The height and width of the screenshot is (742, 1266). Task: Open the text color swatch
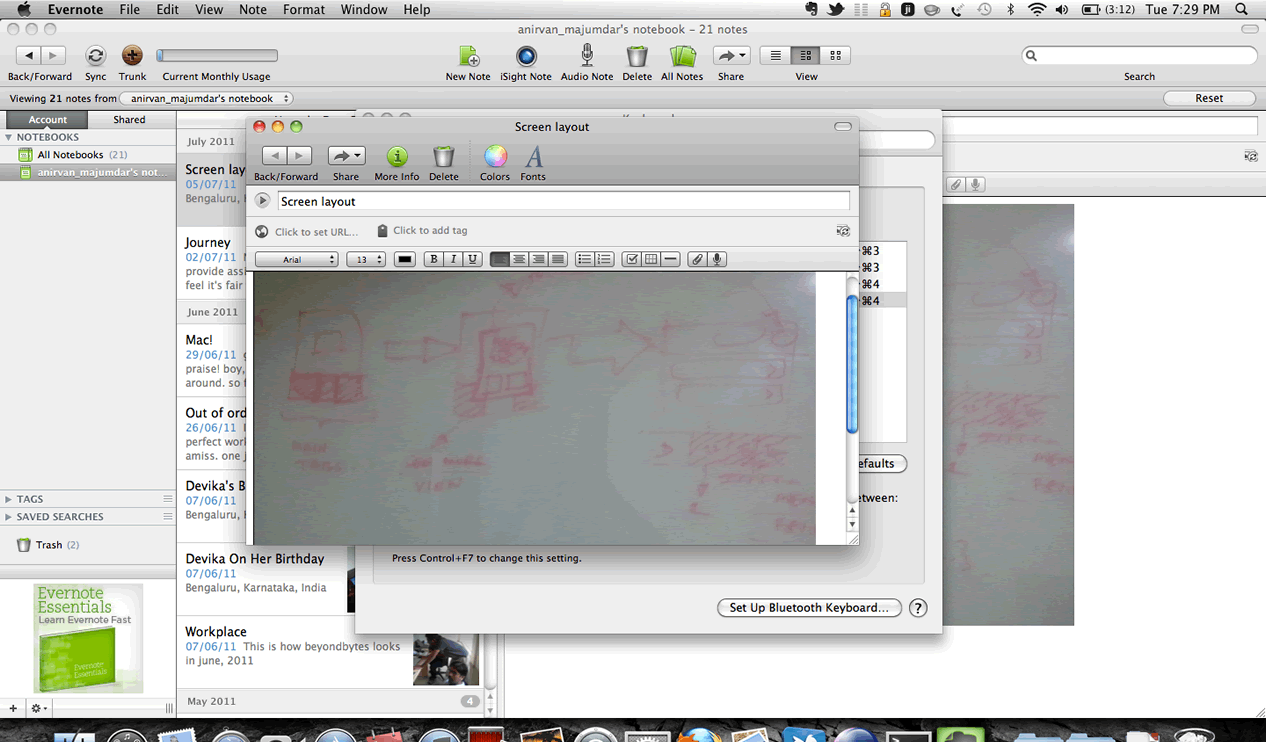coord(404,259)
